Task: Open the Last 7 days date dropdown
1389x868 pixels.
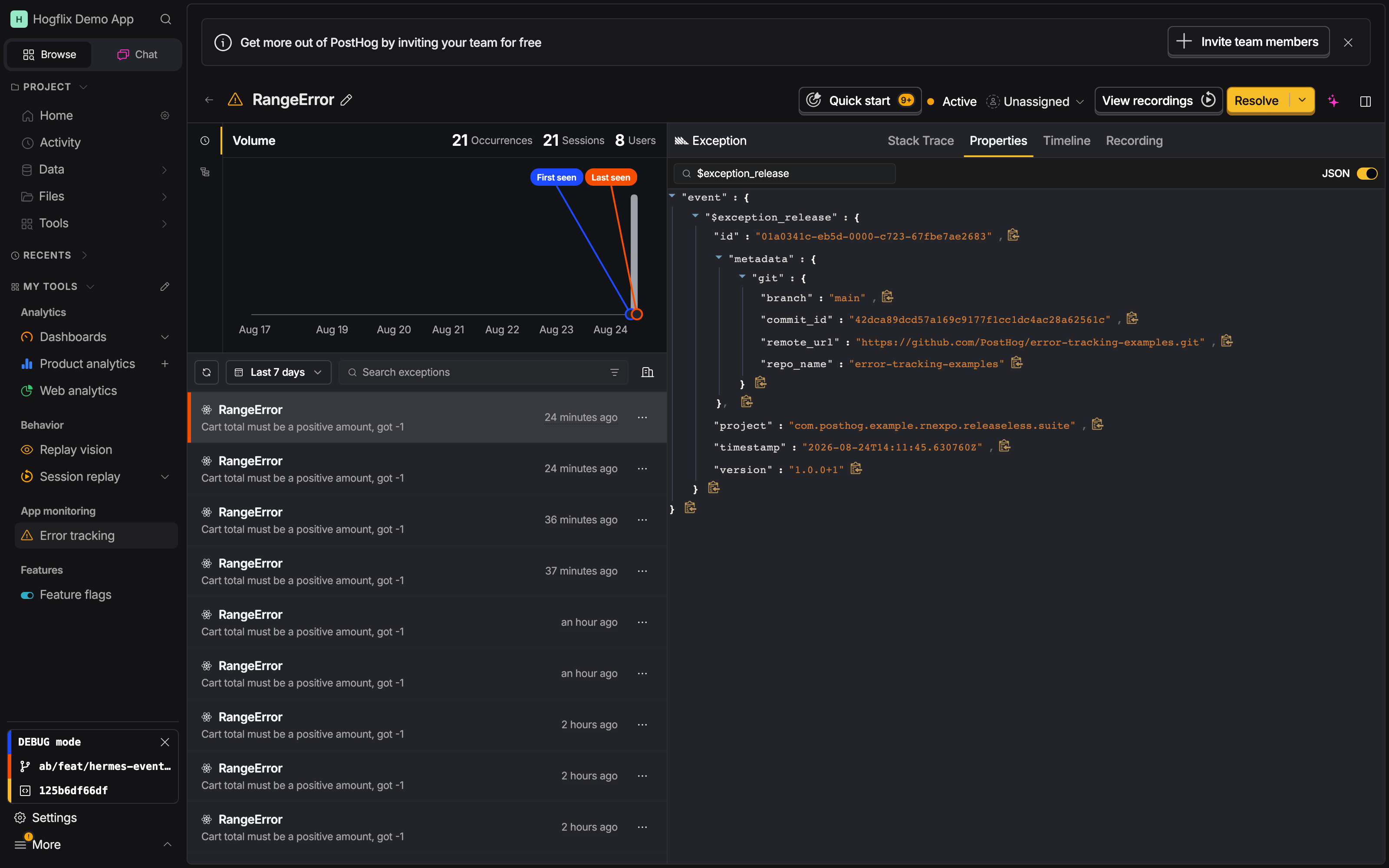Action: [x=278, y=372]
